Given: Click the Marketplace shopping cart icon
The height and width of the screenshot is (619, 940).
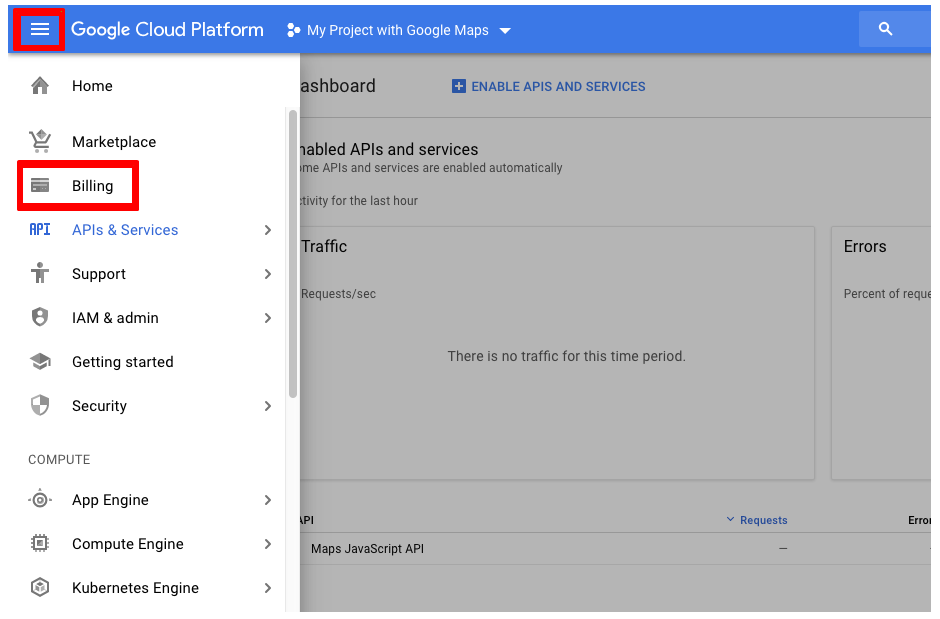Looking at the screenshot, I should click(40, 142).
